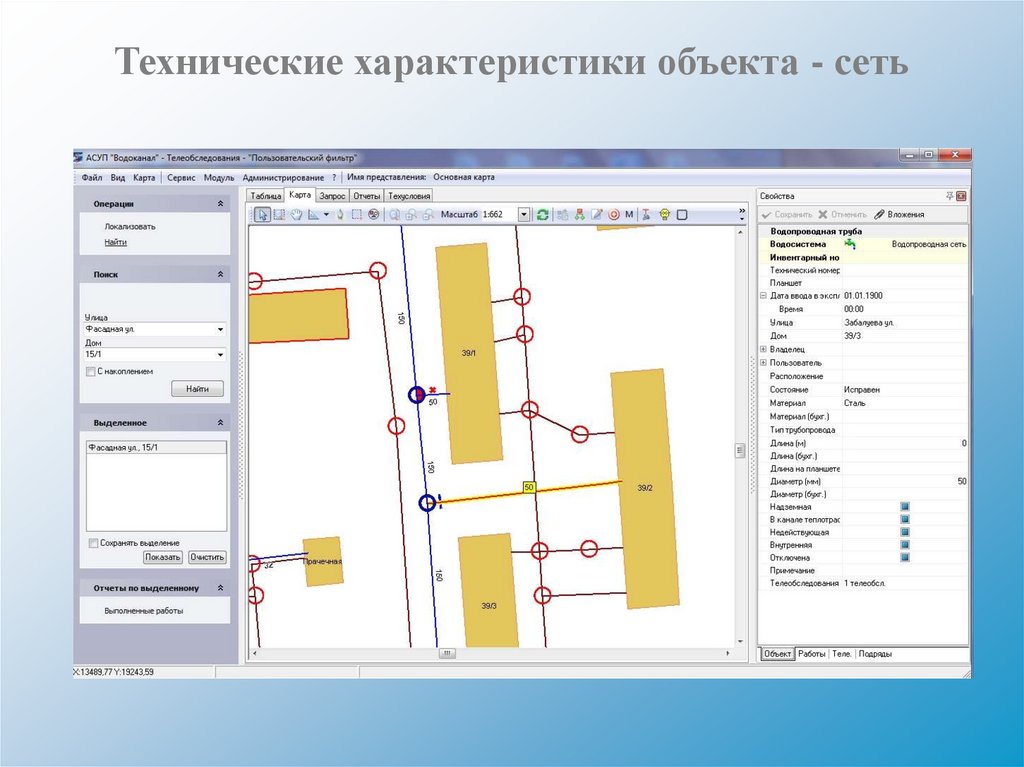Screen dimensions: 1024x767
Task: Click the yellow light bulb icon
Action: point(664,215)
